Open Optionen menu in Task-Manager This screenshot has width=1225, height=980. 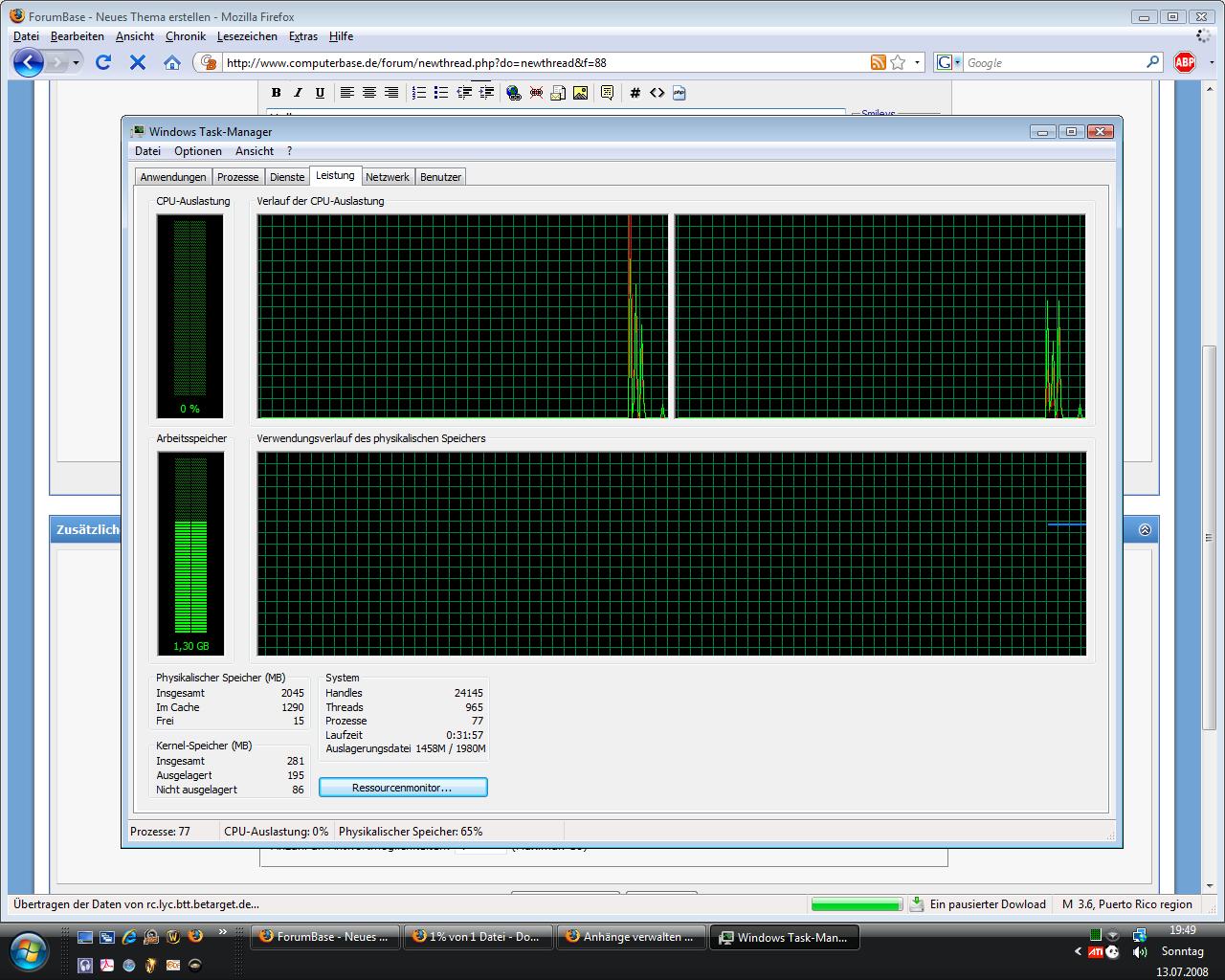[x=198, y=151]
